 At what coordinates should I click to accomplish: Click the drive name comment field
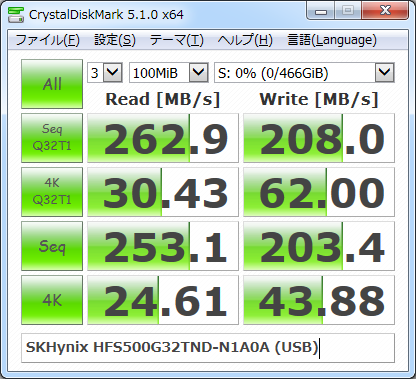[208, 348]
